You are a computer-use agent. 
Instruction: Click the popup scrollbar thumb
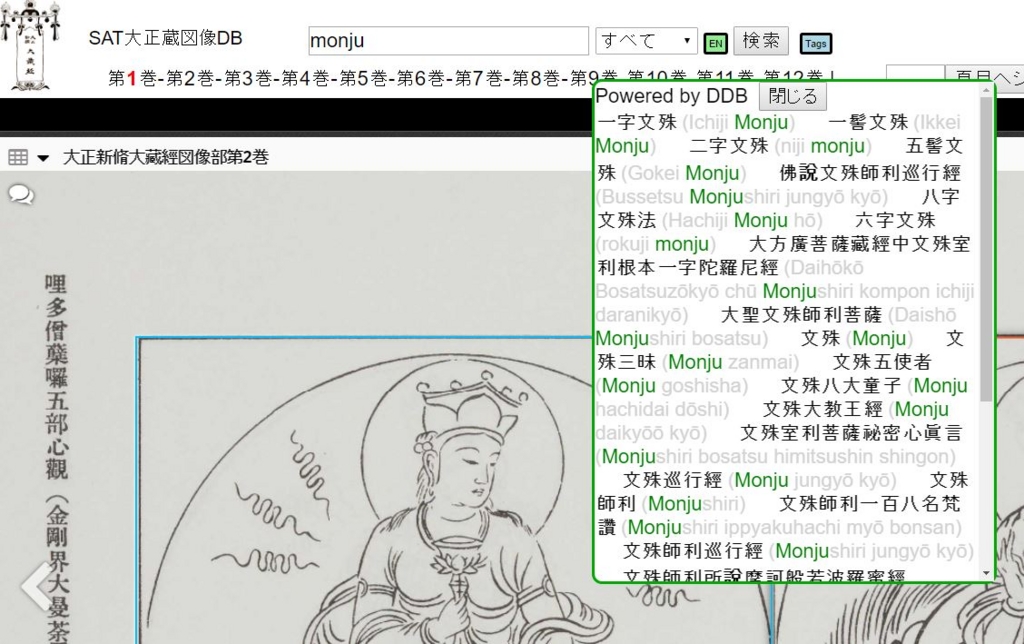click(986, 250)
